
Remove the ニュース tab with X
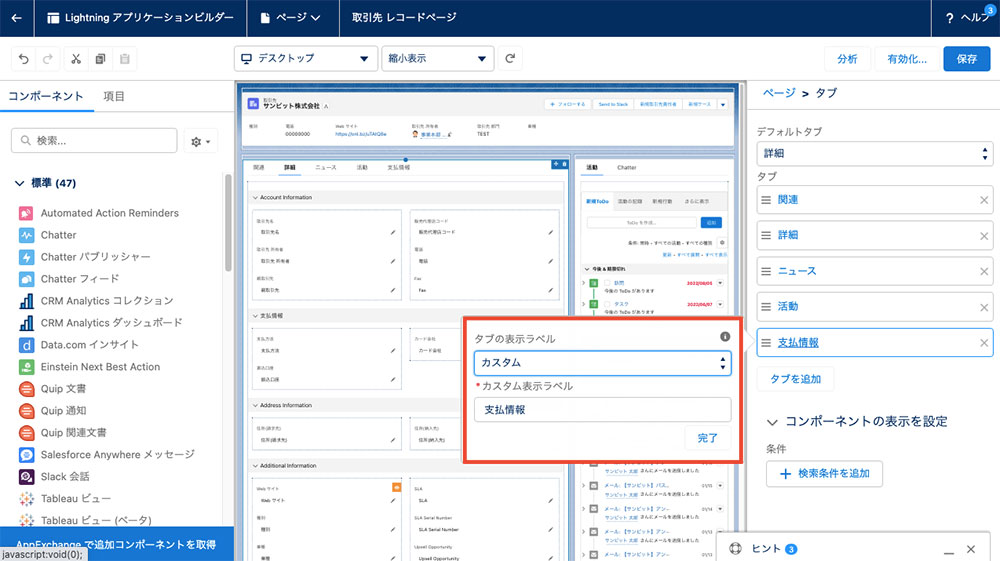[984, 272]
